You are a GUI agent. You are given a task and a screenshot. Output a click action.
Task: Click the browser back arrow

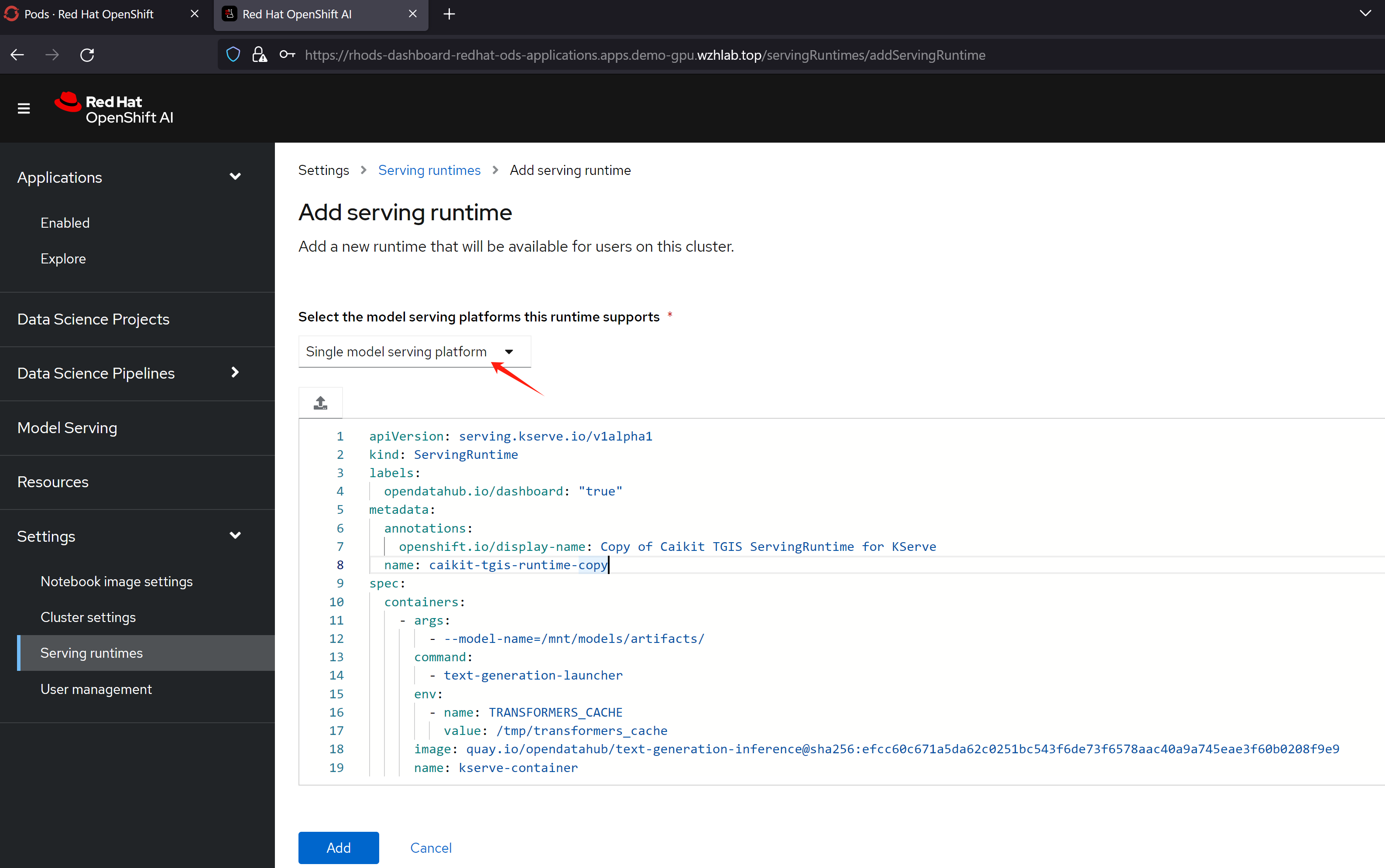click(x=17, y=55)
